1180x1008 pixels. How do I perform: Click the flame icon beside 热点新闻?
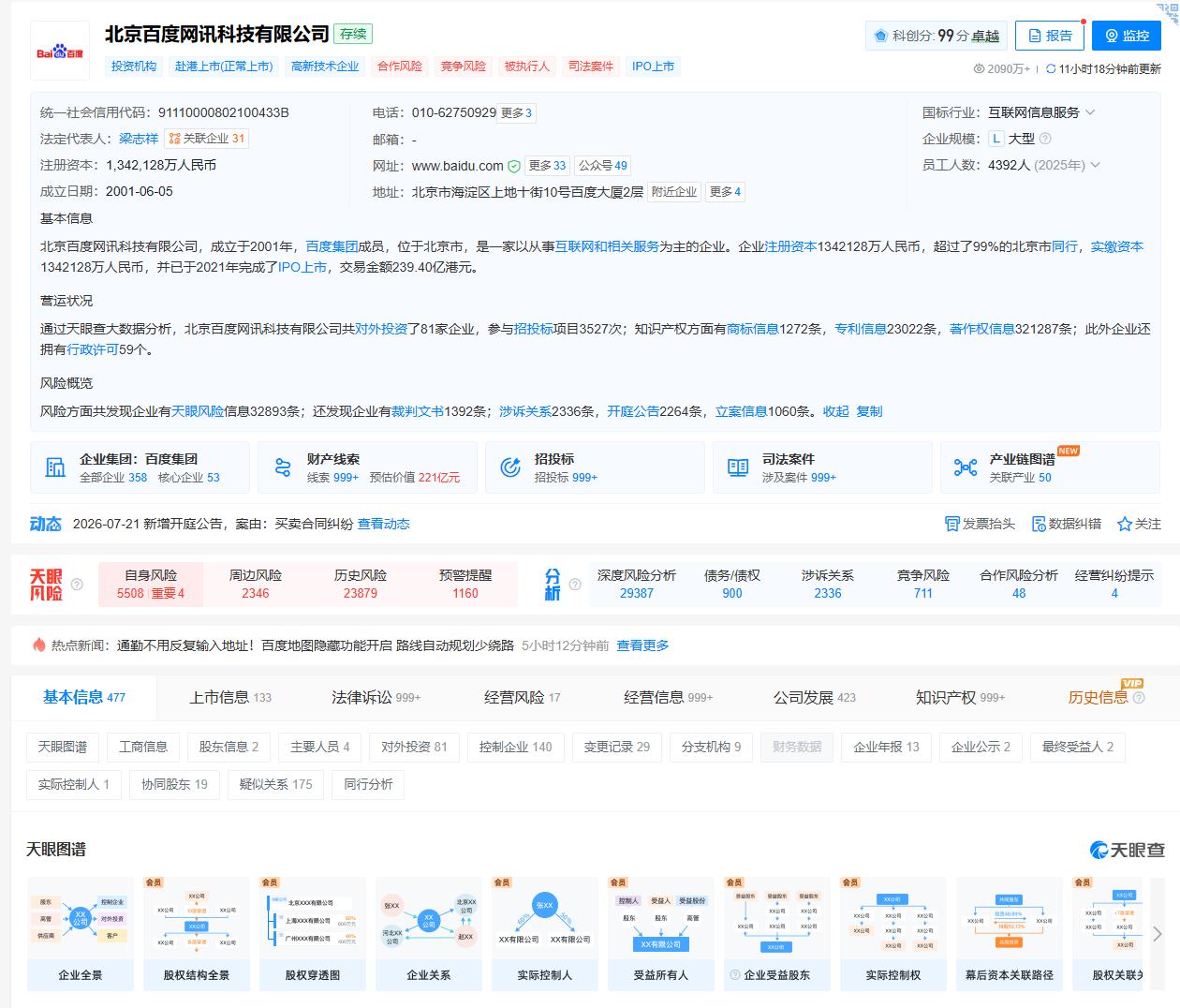tap(39, 645)
